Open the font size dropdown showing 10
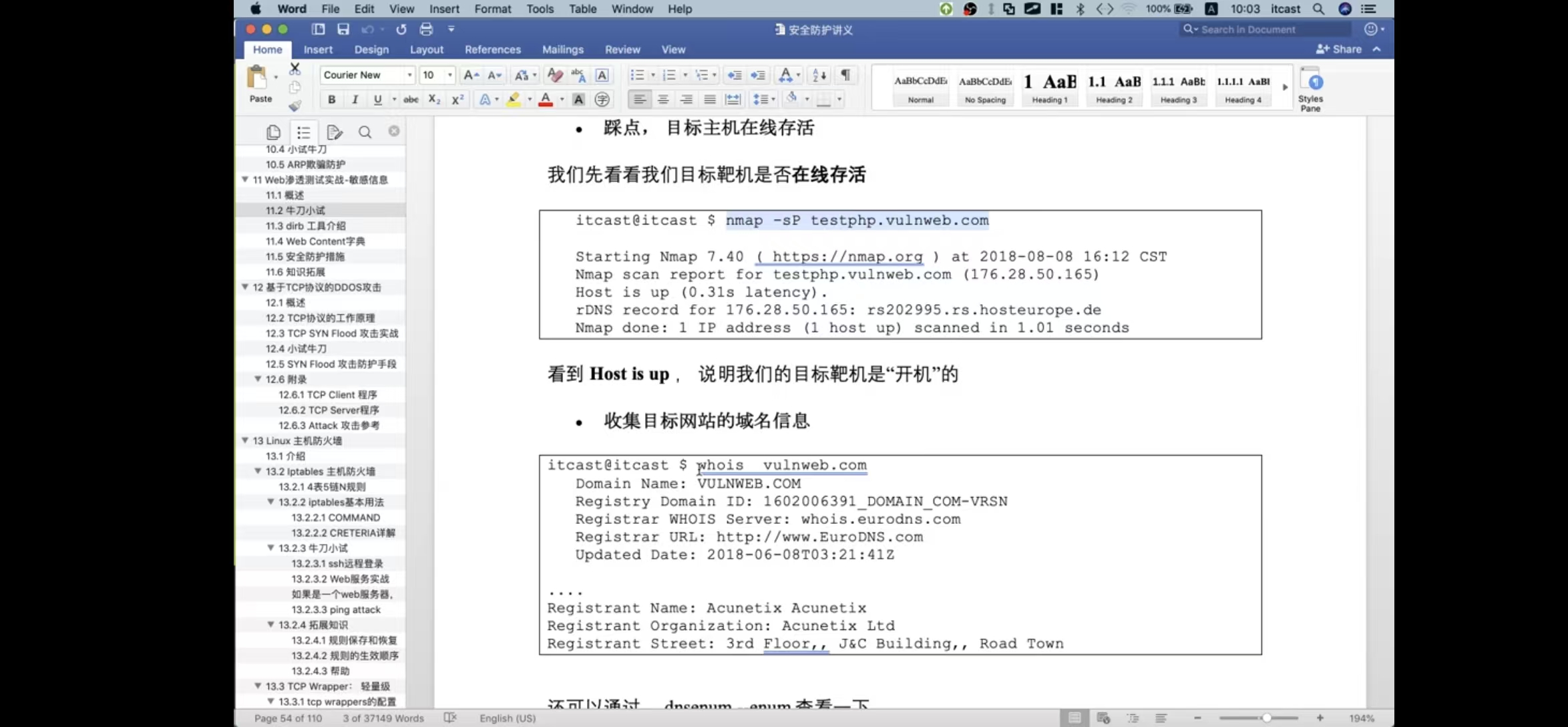The image size is (1568, 727). point(450,76)
